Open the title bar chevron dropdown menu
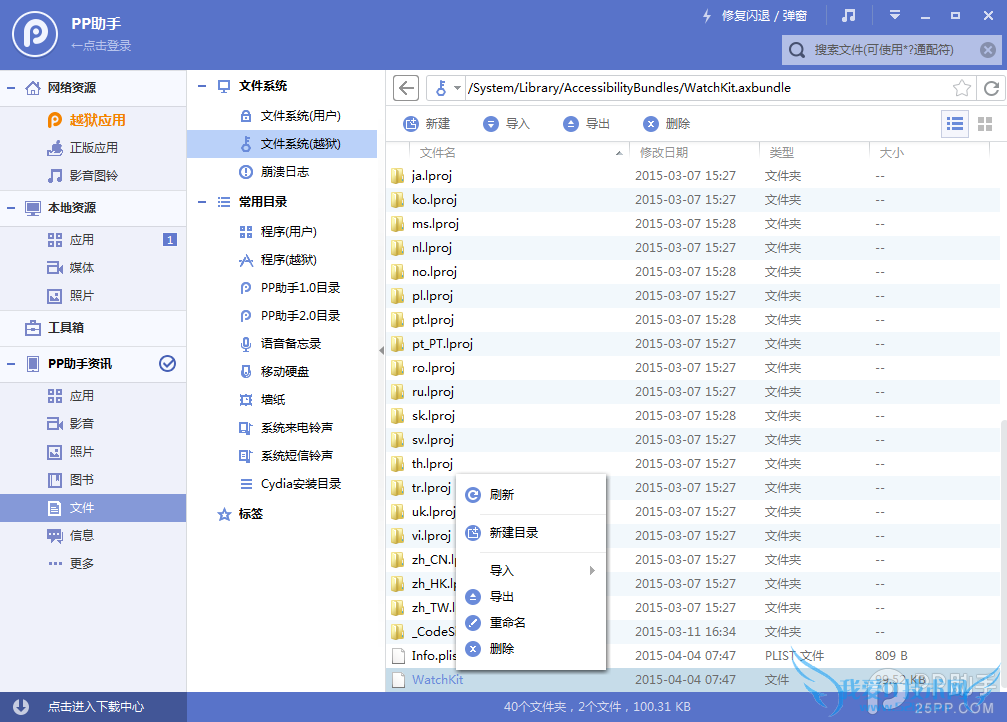1007x722 pixels. coord(894,15)
